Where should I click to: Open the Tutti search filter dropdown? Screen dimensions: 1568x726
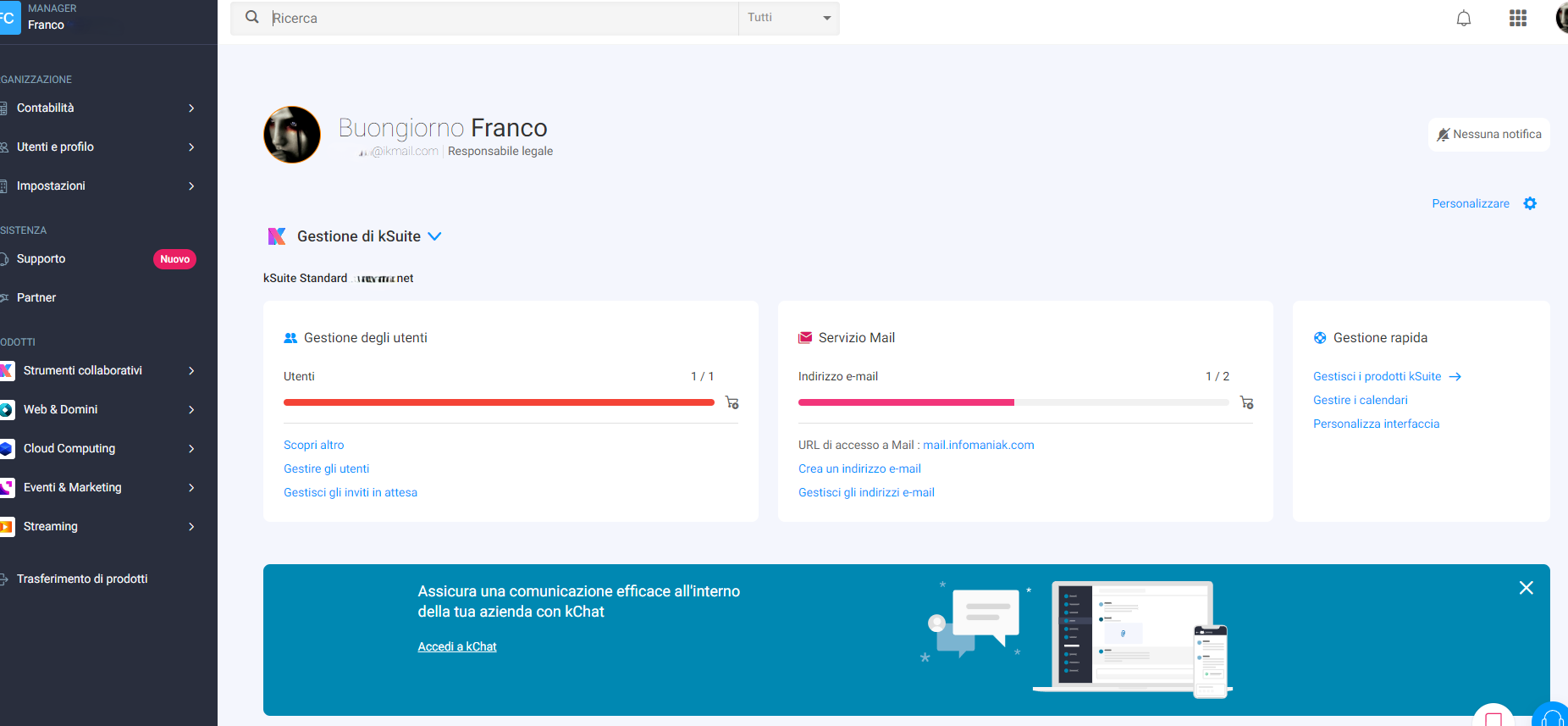pyautogui.click(x=788, y=18)
